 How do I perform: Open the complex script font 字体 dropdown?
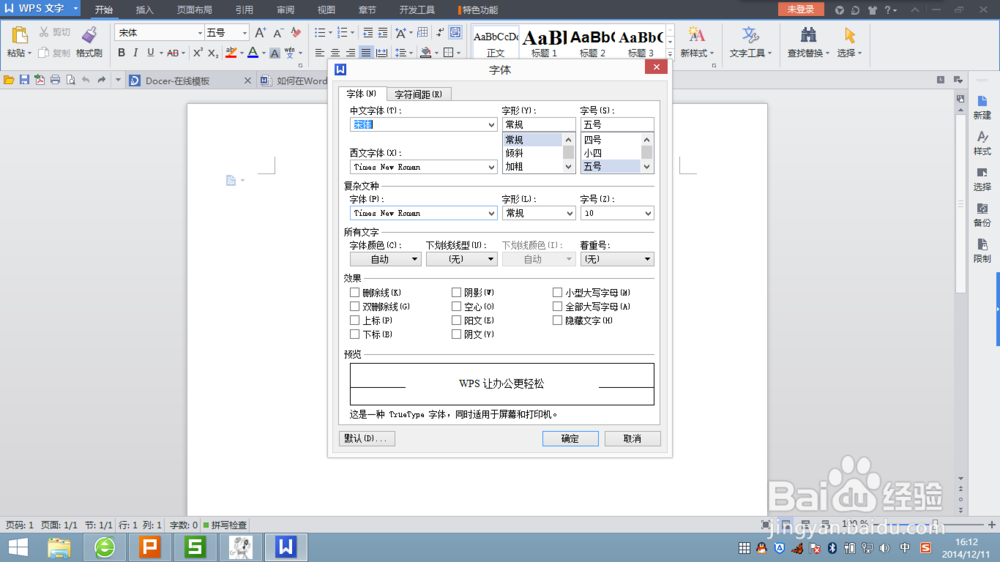491,213
